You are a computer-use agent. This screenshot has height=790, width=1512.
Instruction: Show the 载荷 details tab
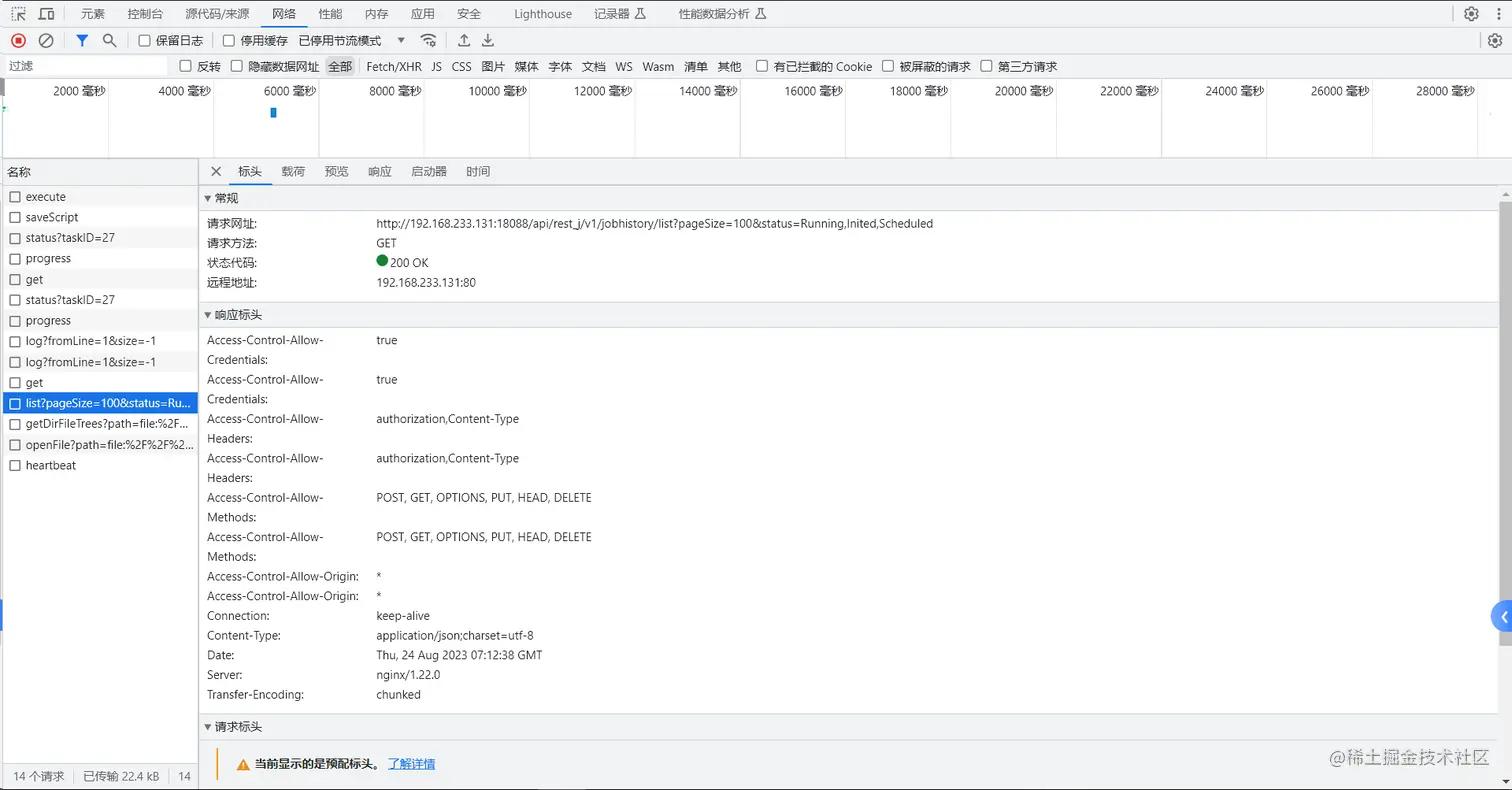point(293,172)
